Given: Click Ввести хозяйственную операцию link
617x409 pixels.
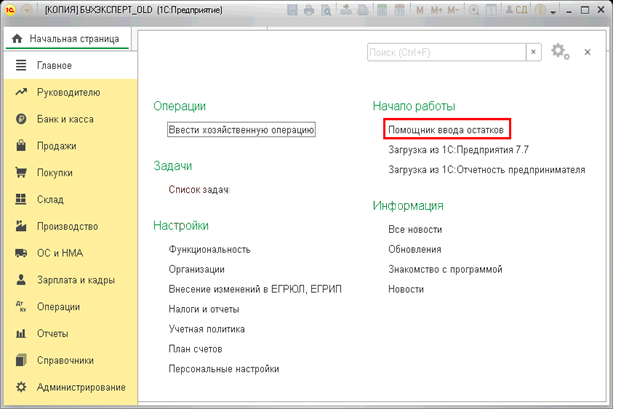Looking at the screenshot, I should pos(241,130).
